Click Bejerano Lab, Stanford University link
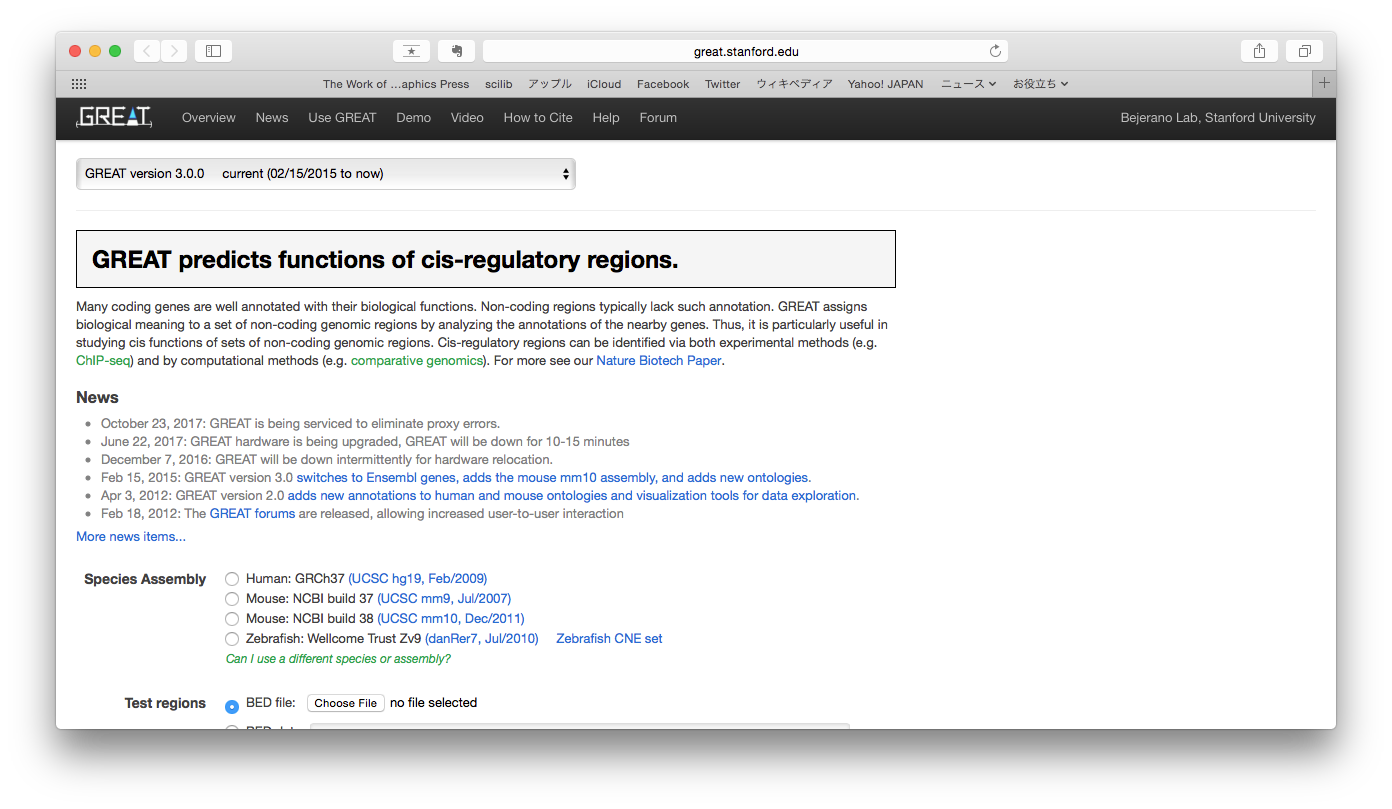1392x809 pixels. (1218, 117)
